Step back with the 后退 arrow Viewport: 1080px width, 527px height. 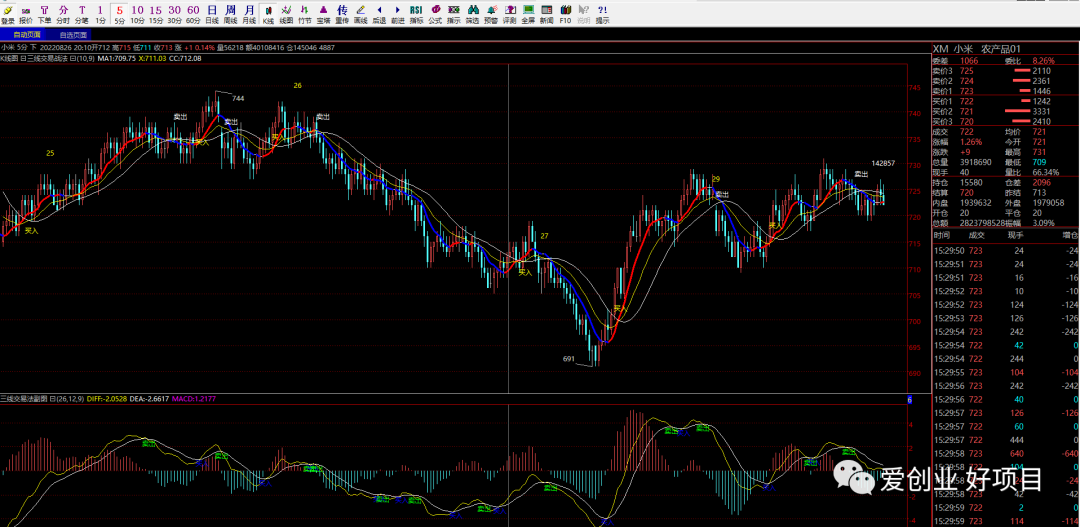[x=379, y=13]
